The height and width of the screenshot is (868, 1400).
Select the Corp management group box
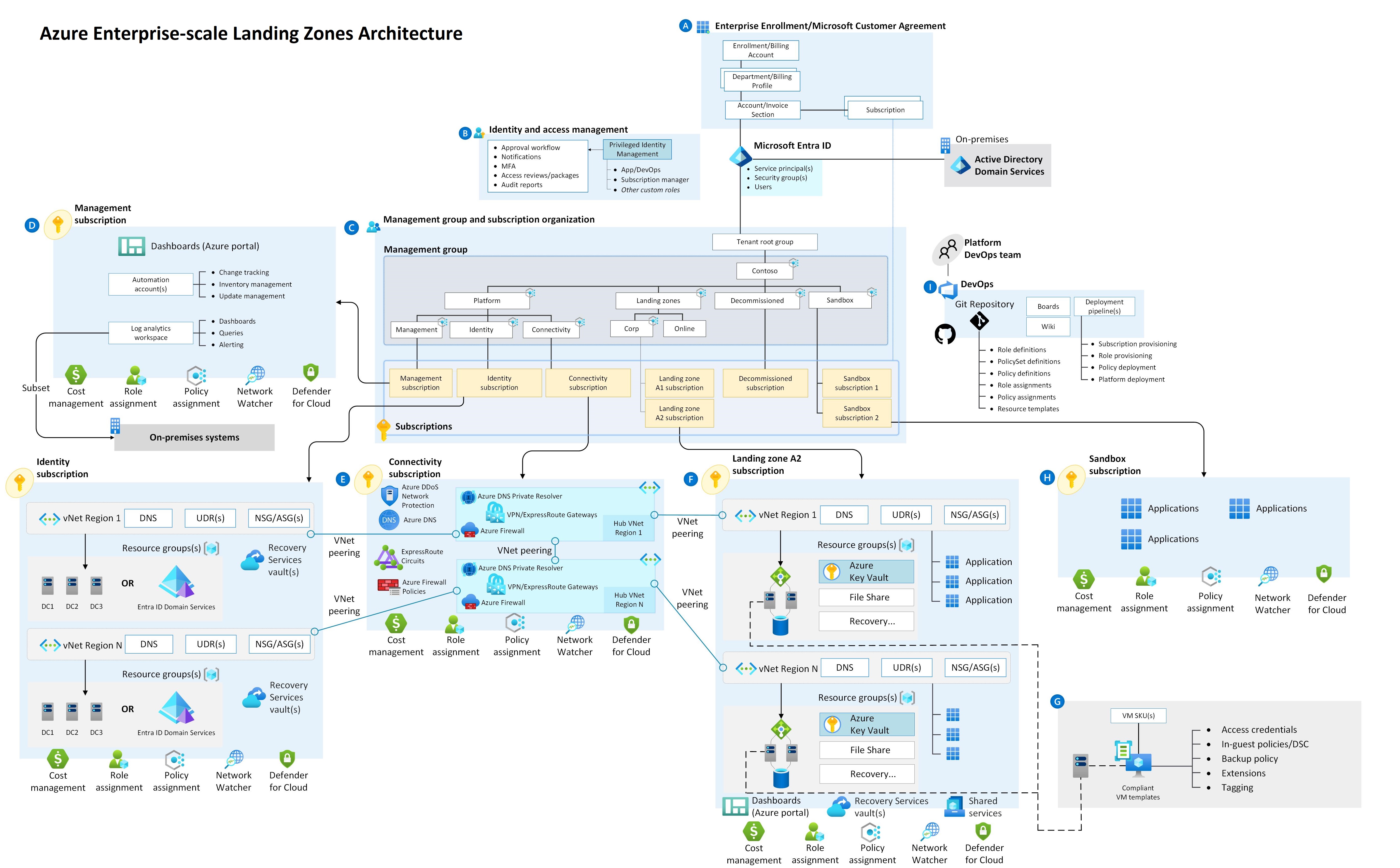(631, 329)
